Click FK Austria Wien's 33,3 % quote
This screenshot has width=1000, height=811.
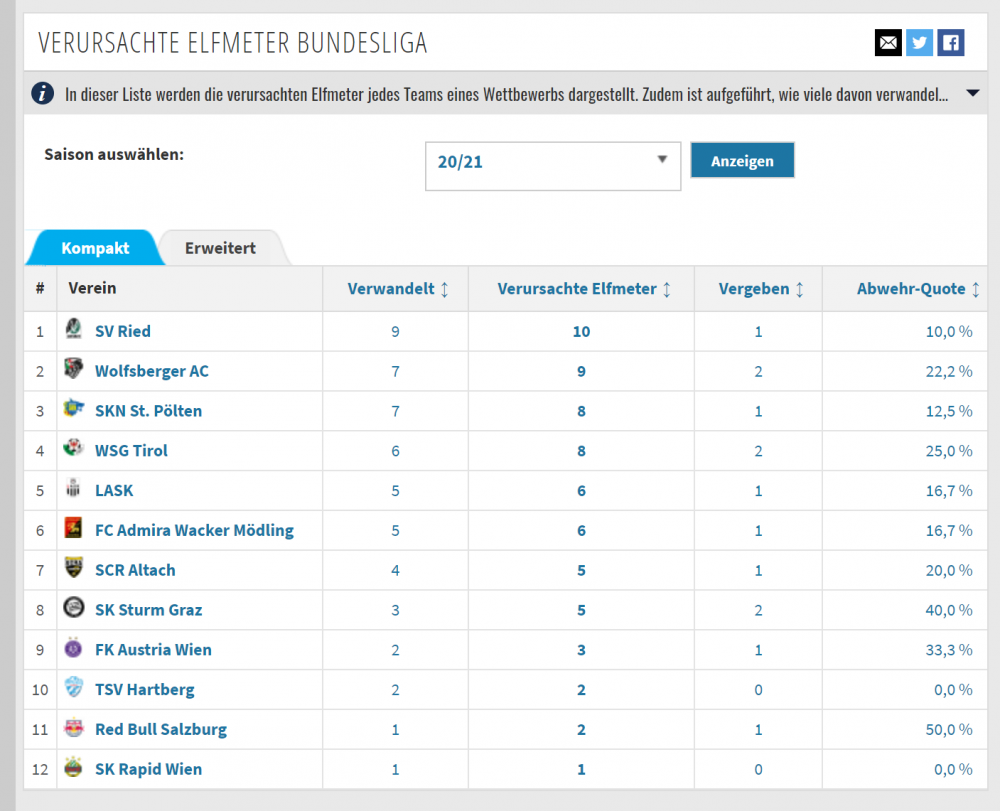pos(949,650)
